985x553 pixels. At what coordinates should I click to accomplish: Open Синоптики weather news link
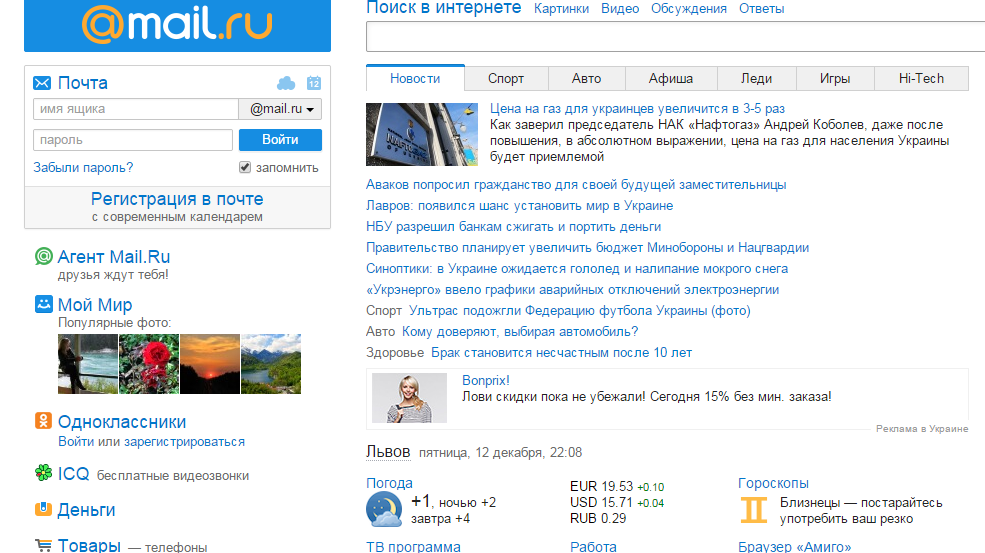click(577, 269)
